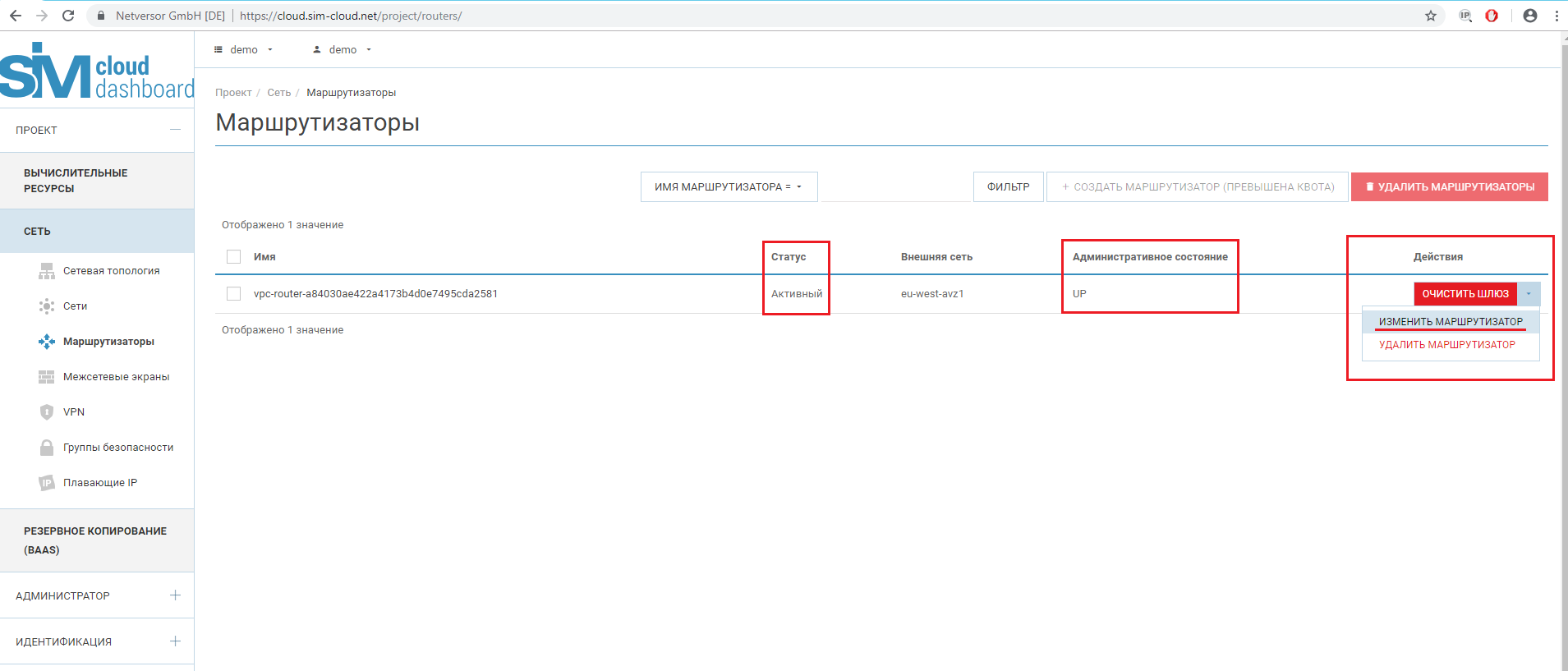Toggle the select-all checkbox in table header

pos(234,257)
